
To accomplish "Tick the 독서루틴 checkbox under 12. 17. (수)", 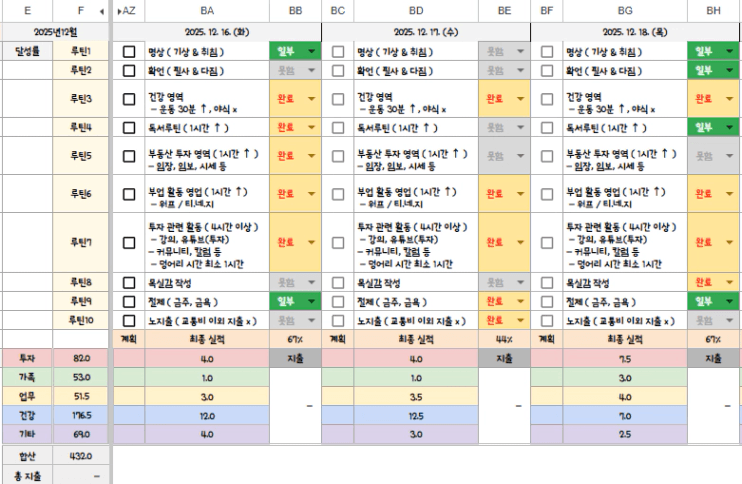I will pos(338,127).
